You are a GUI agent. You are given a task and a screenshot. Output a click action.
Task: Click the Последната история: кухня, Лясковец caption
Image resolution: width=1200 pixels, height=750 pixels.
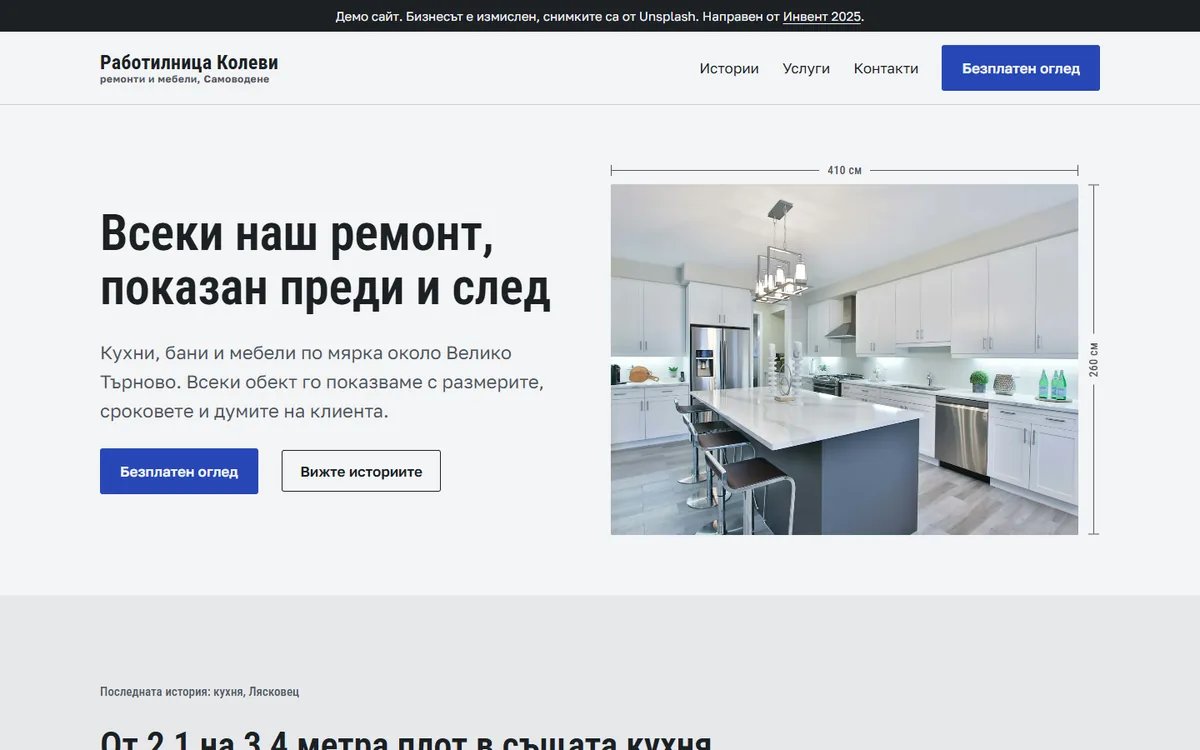199,692
